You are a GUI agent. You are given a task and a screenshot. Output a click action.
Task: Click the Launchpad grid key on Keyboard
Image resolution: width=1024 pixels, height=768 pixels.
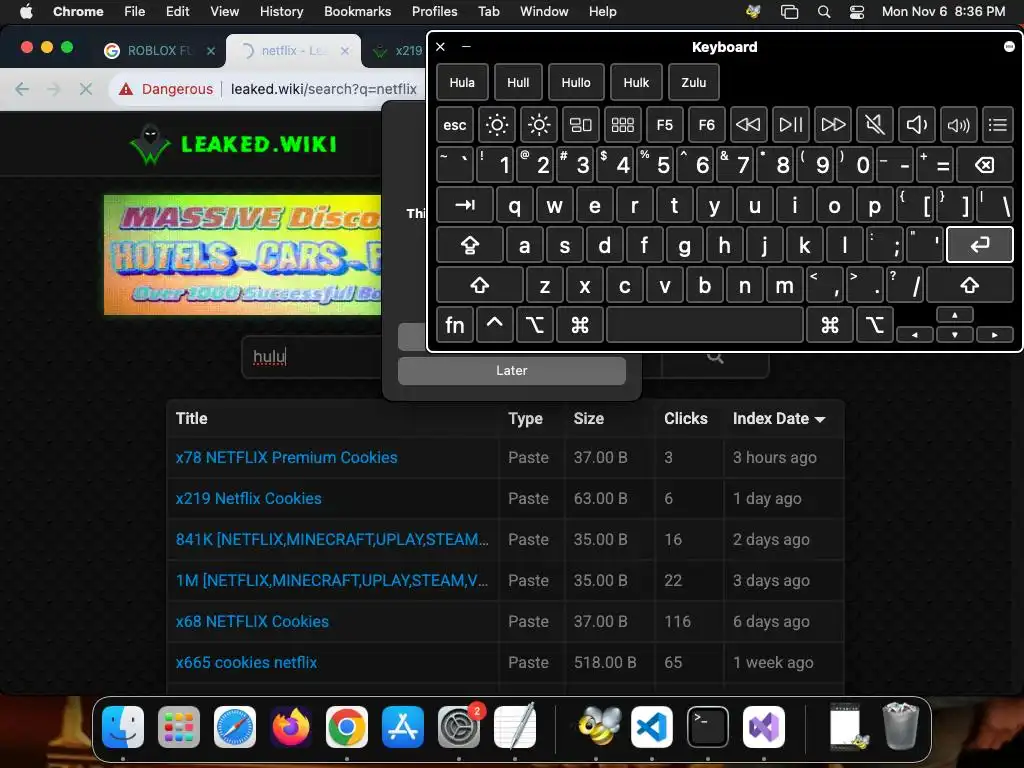click(x=622, y=124)
